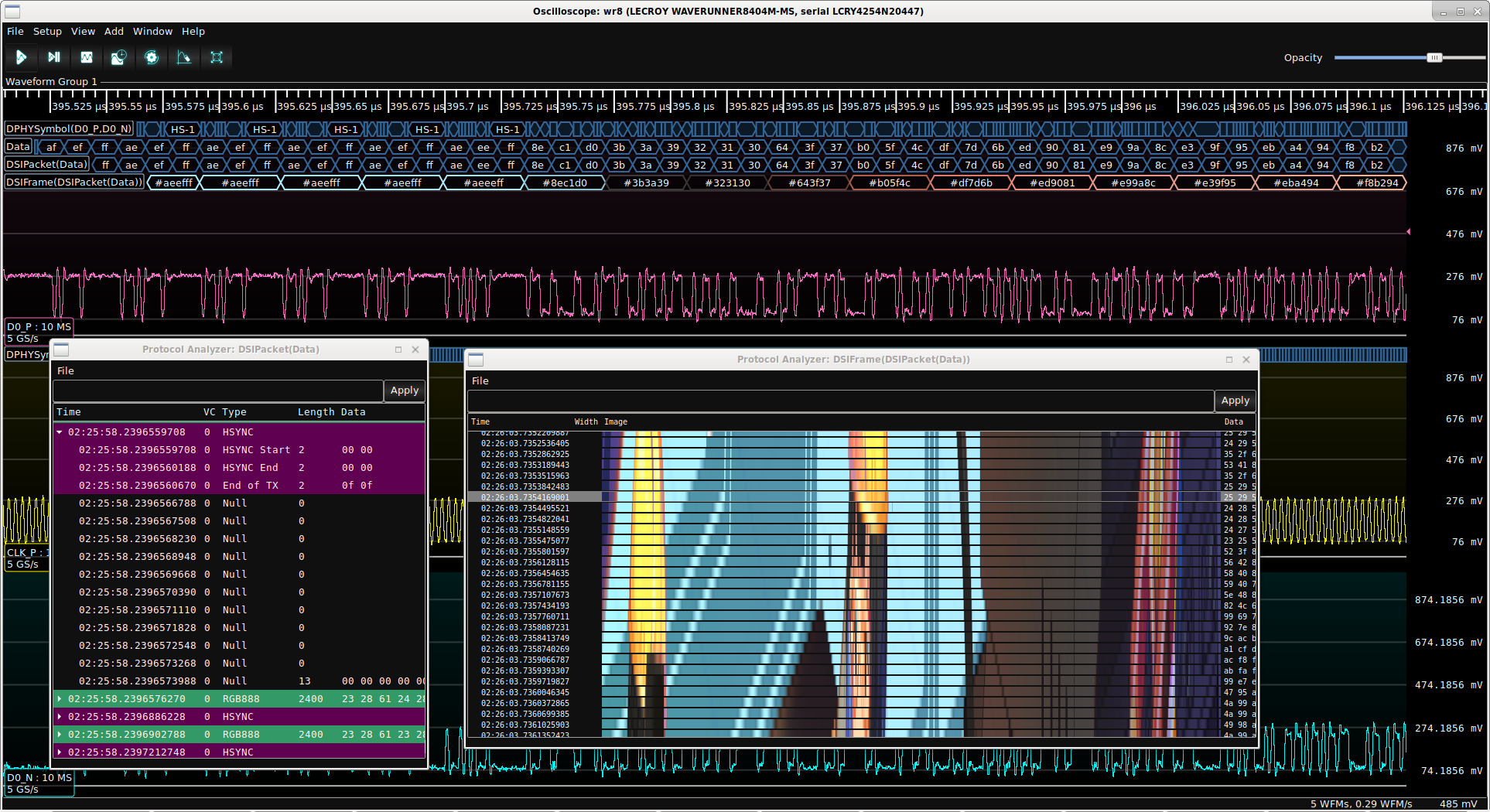Collapse the HSYNC packet at 02:25:58.2396559708
Viewport: 1490px width, 812px height.
click(60, 432)
